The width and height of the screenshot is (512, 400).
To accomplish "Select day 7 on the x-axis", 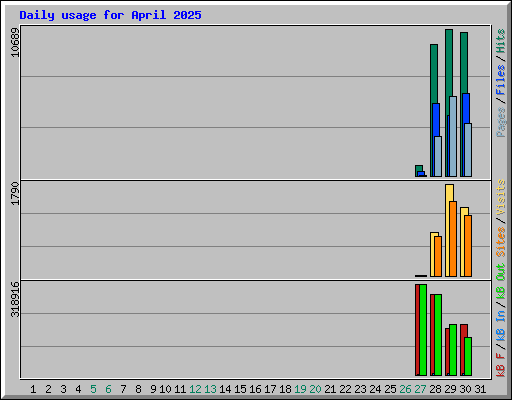I will [123, 389].
